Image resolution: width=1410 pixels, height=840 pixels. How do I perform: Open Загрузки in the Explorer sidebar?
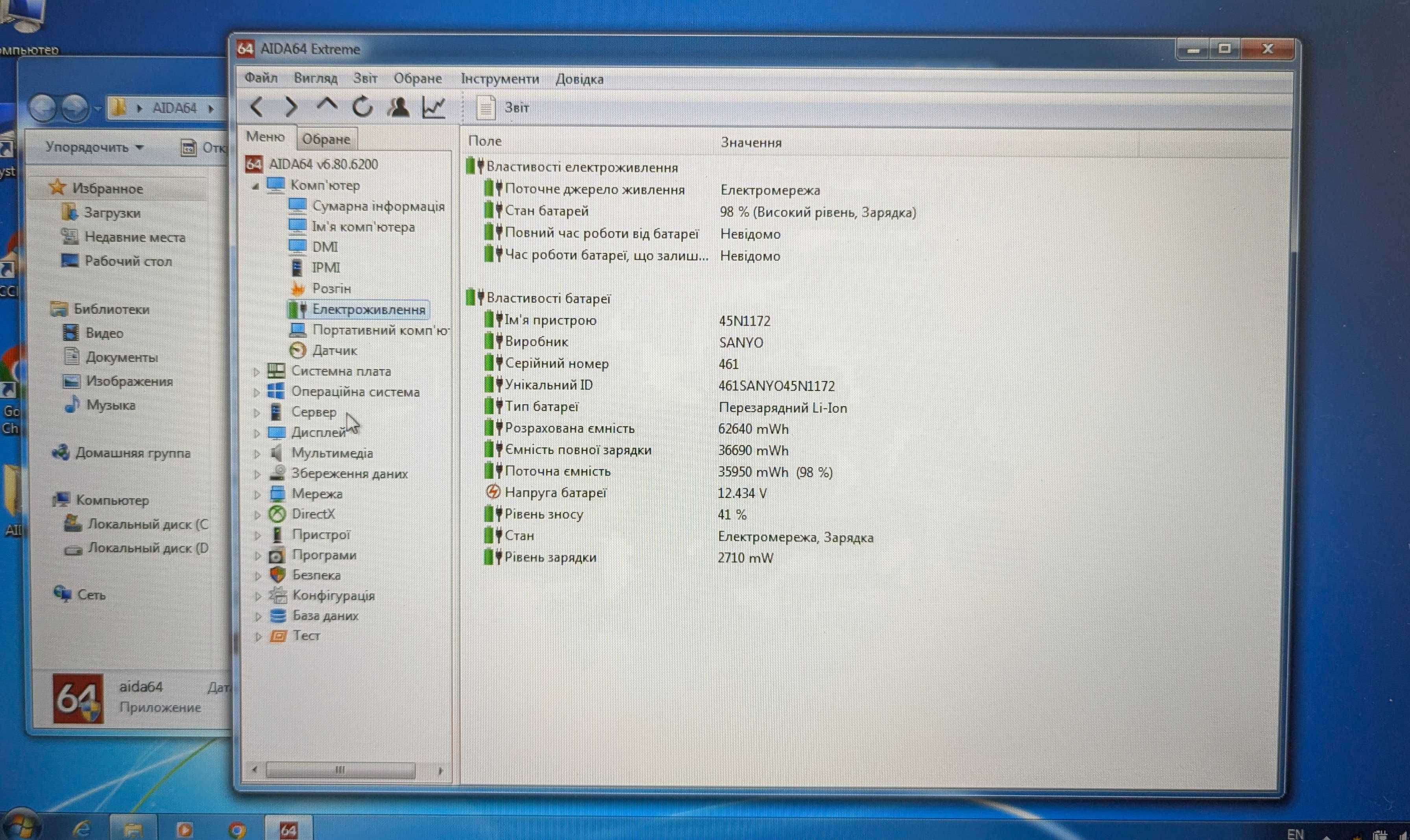pos(101,213)
